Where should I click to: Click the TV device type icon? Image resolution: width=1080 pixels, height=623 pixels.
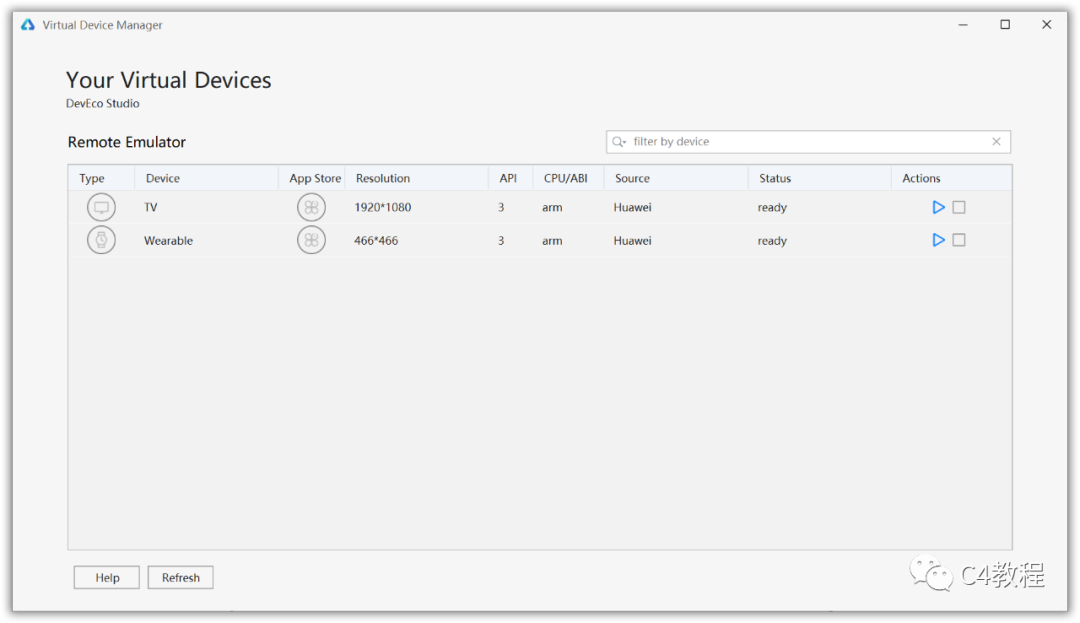(101, 207)
